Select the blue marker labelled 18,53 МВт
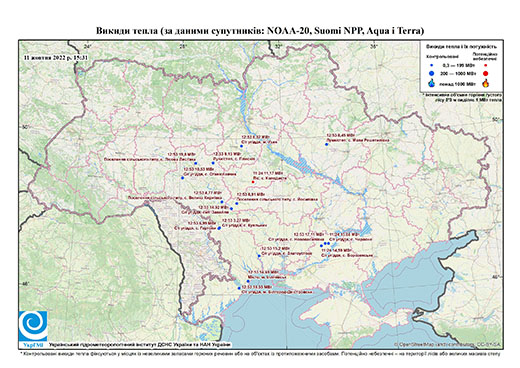Viewport: 520px width, 368px height. 182,178
